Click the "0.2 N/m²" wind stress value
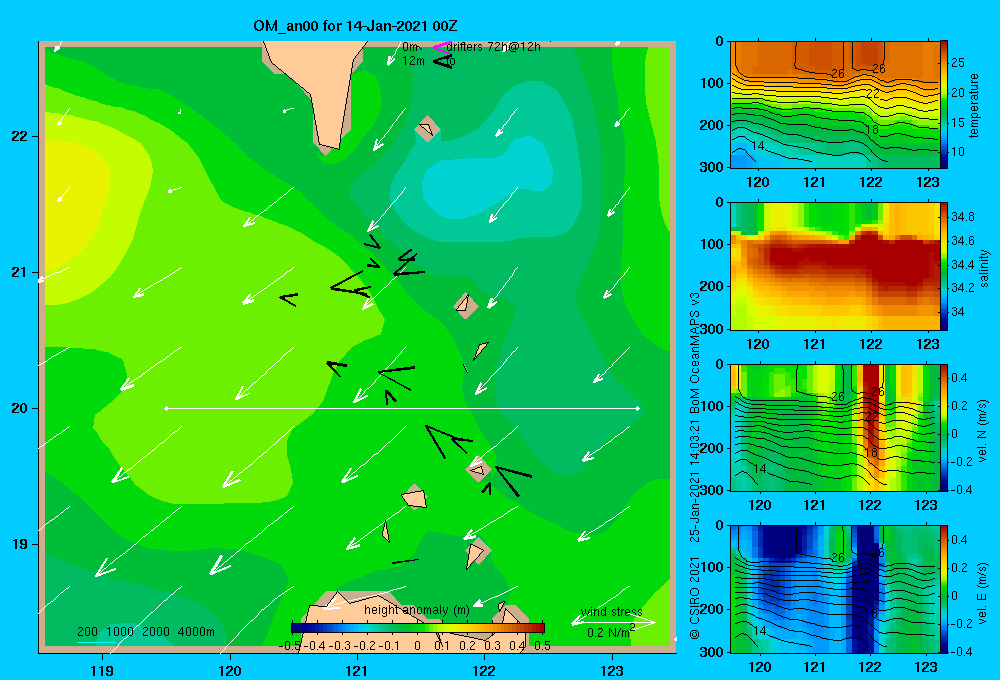 610,632
